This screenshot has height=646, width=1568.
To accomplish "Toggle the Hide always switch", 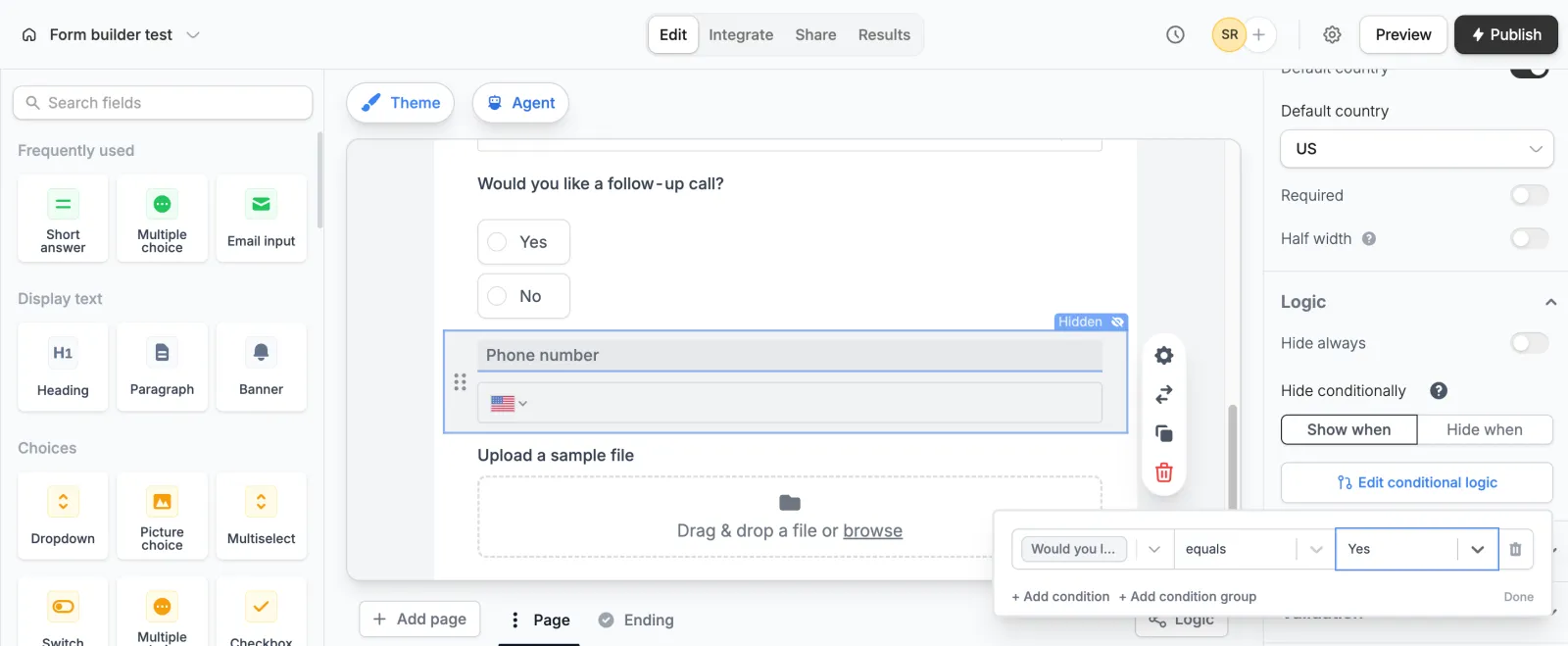I will 1529,343.
